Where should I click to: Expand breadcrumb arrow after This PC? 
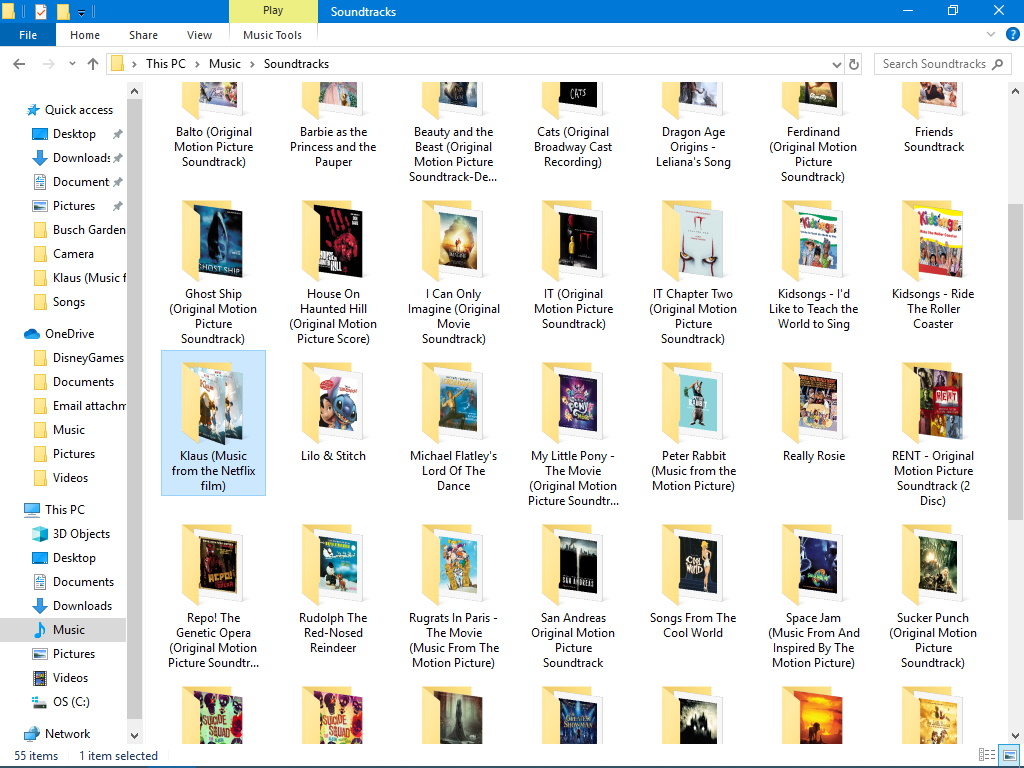197,64
